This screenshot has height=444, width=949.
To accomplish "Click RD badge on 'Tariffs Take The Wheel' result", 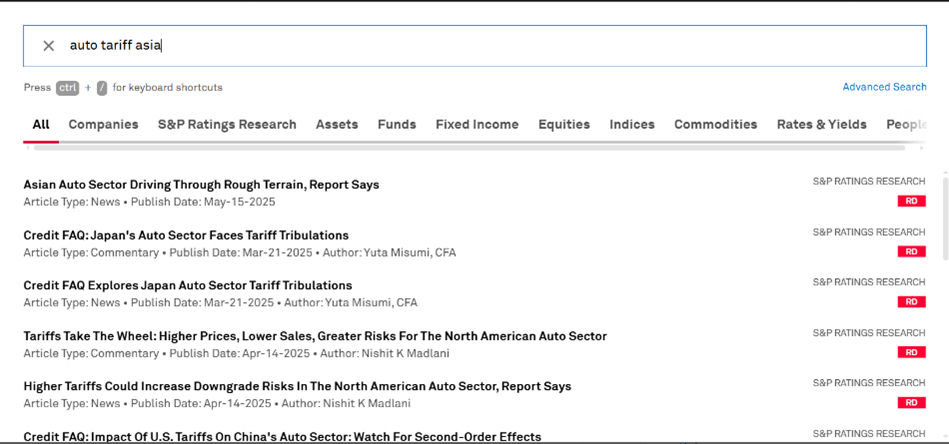I will point(911,351).
